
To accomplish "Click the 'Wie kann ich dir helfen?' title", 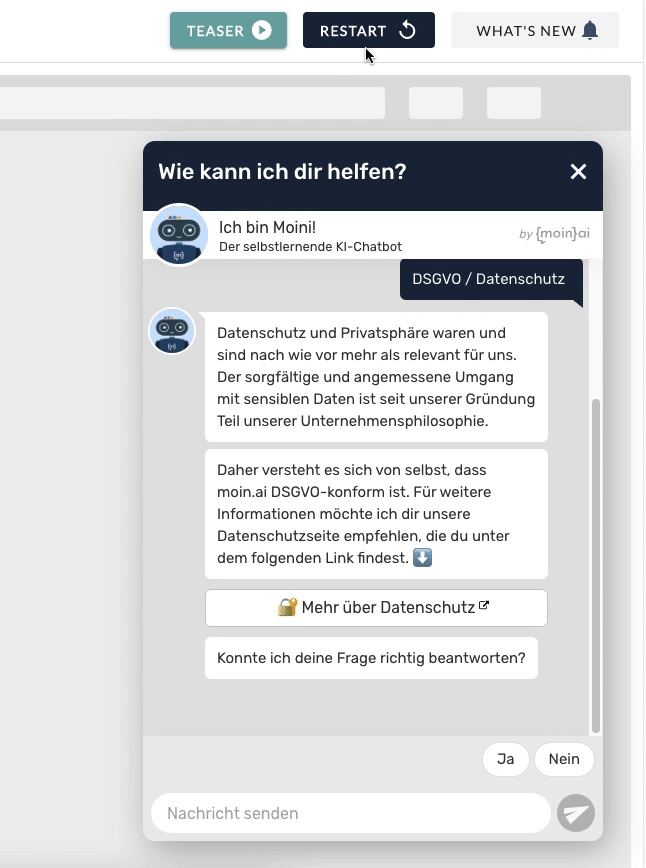I will [x=282, y=172].
